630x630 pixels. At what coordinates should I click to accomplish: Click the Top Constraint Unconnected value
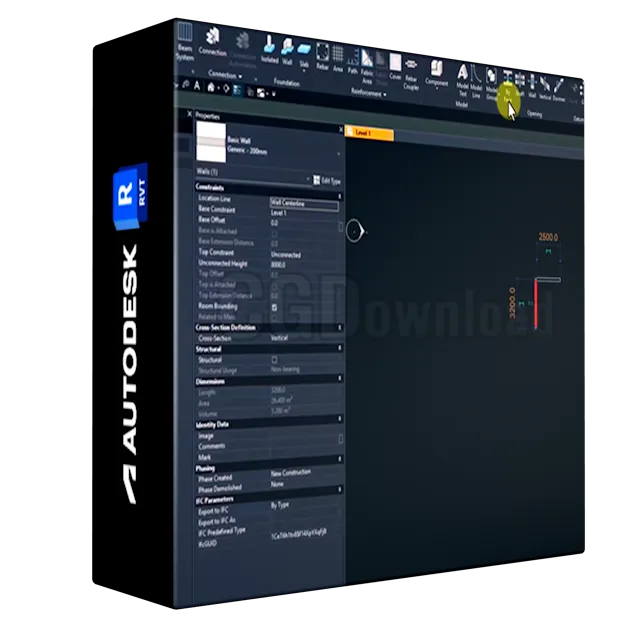[x=286, y=255]
